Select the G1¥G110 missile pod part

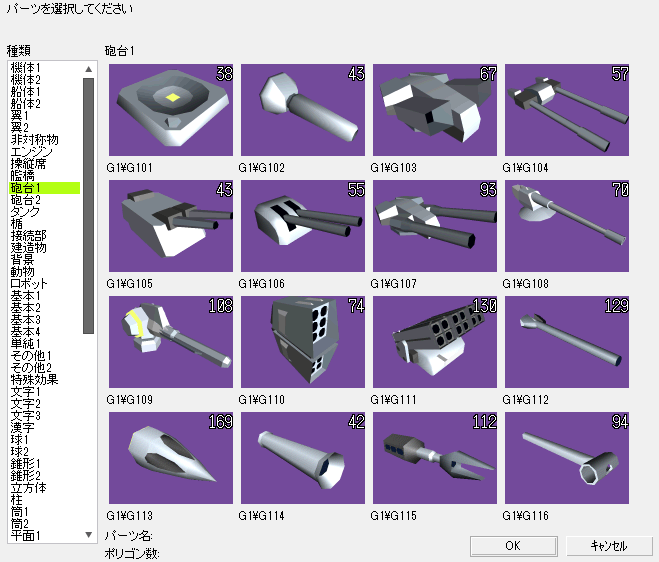click(x=303, y=342)
